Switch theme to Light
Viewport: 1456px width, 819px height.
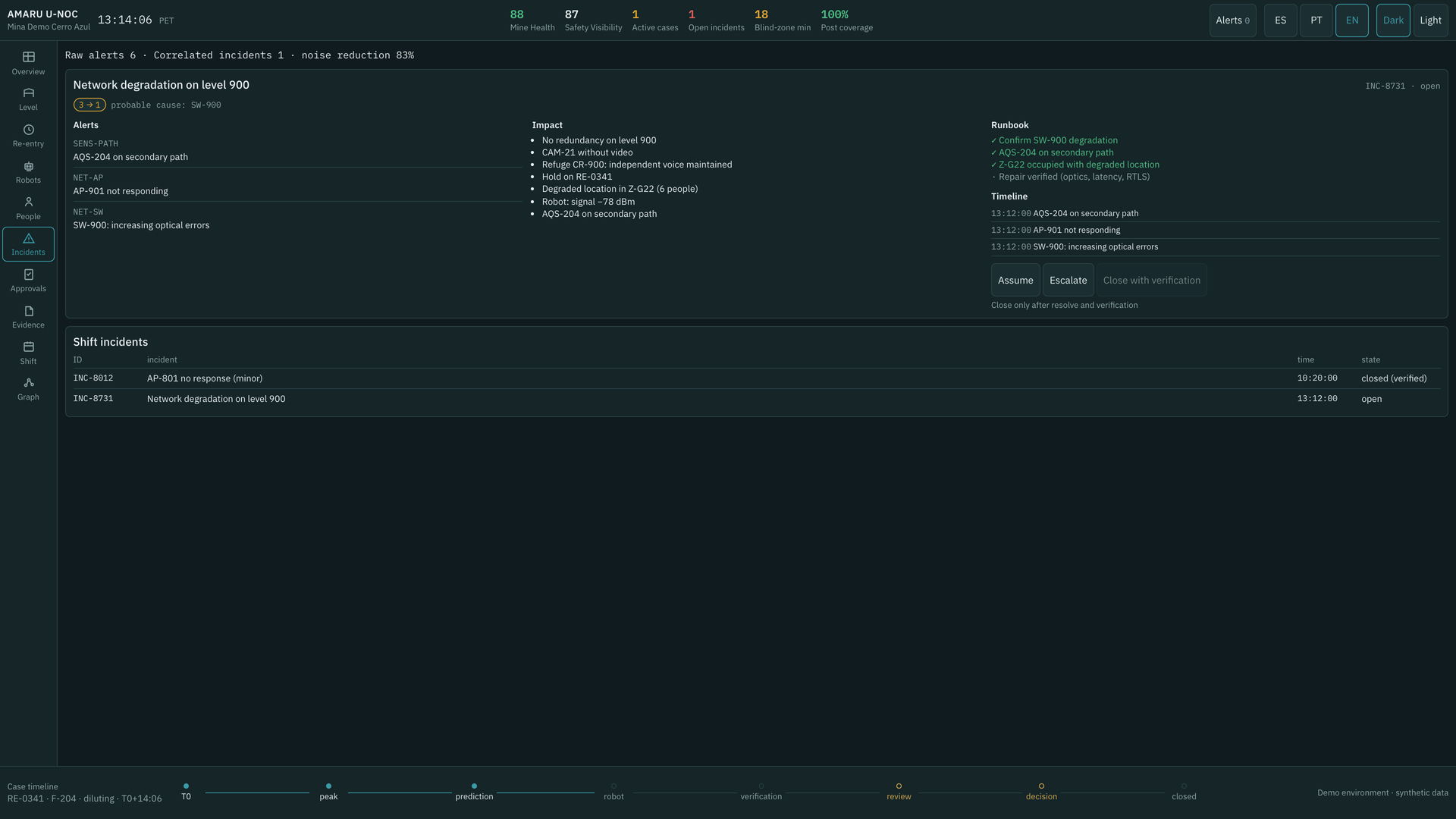[1430, 20]
